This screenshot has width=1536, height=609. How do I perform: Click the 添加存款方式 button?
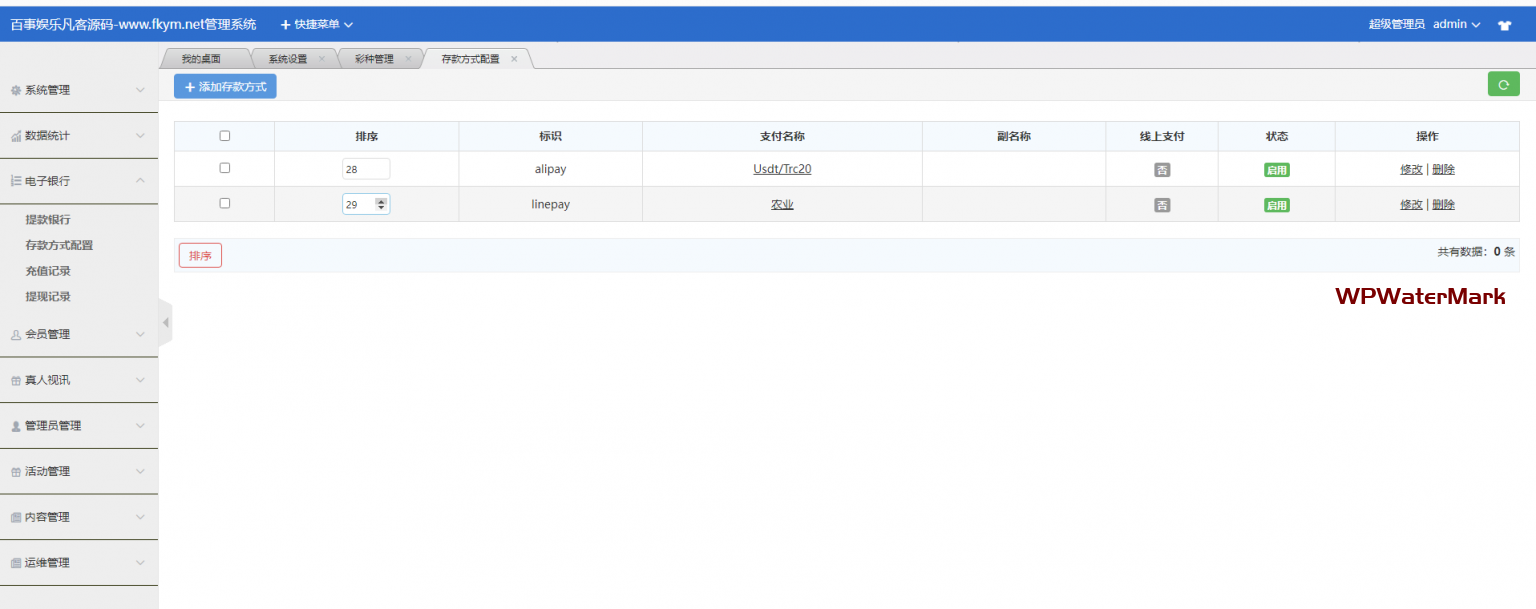click(225, 87)
